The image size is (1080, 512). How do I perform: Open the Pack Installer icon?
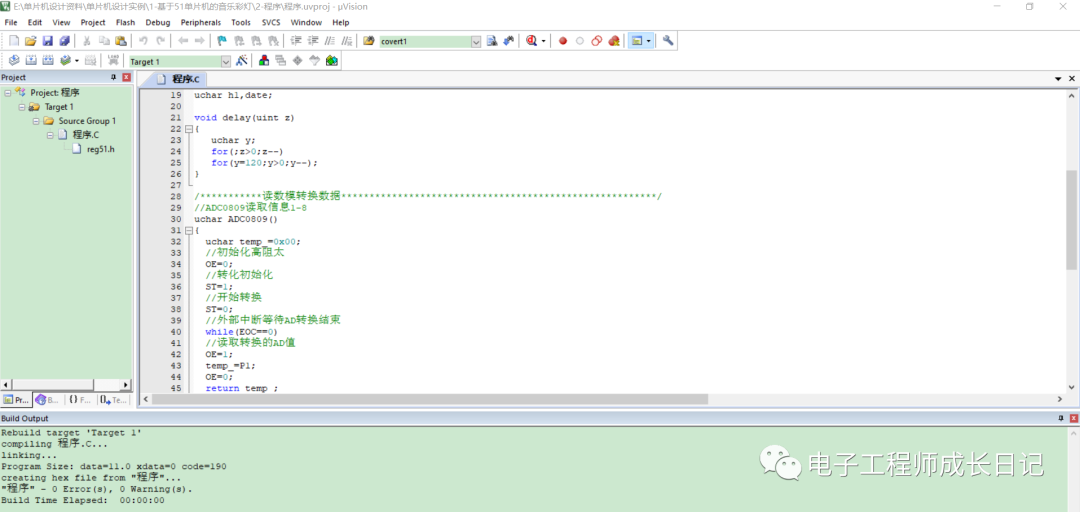[332, 61]
